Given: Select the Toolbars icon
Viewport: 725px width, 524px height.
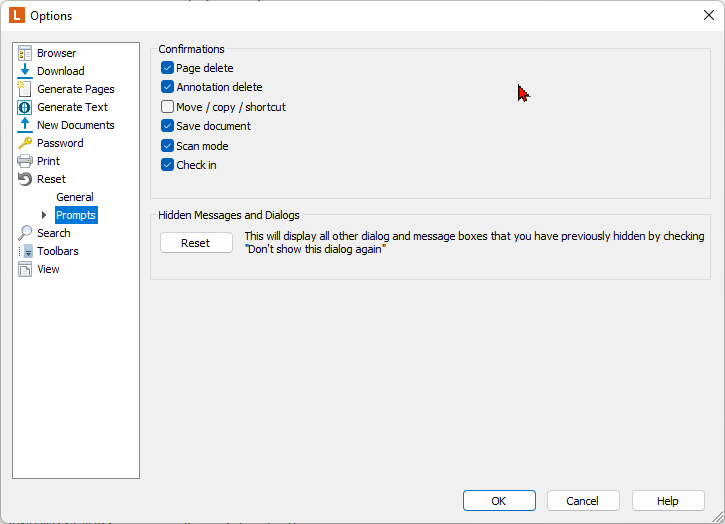Looking at the screenshot, I should click(25, 251).
